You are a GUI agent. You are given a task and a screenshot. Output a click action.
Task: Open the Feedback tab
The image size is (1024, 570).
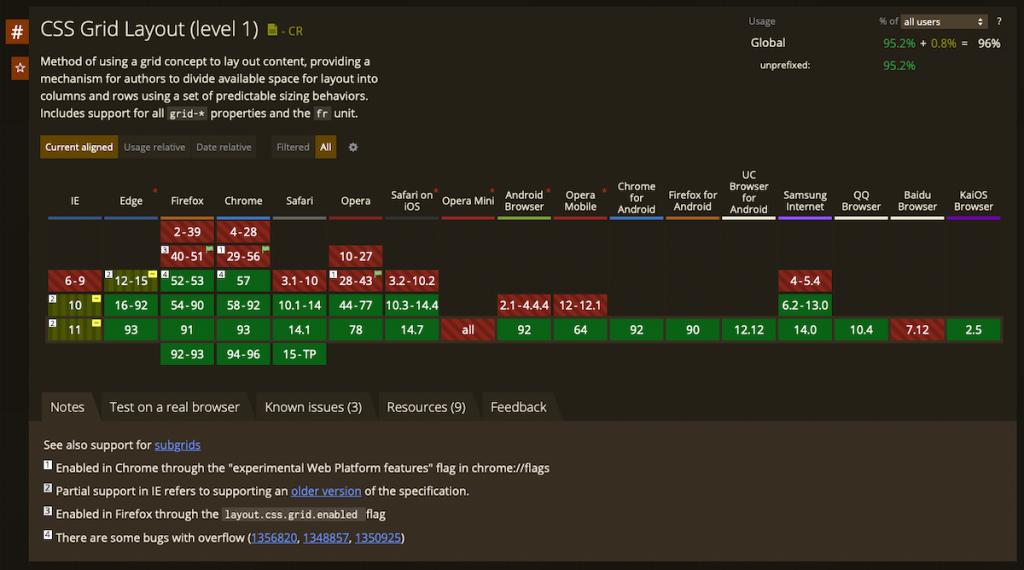coord(519,407)
